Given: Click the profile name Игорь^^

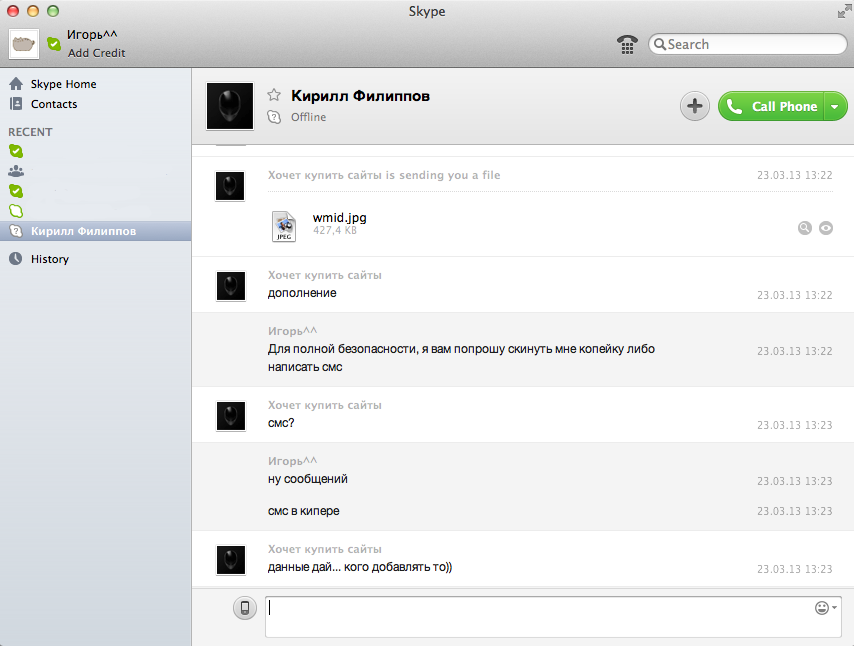Looking at the screenshot, I should pyautogui.click(x=92, y=35).
